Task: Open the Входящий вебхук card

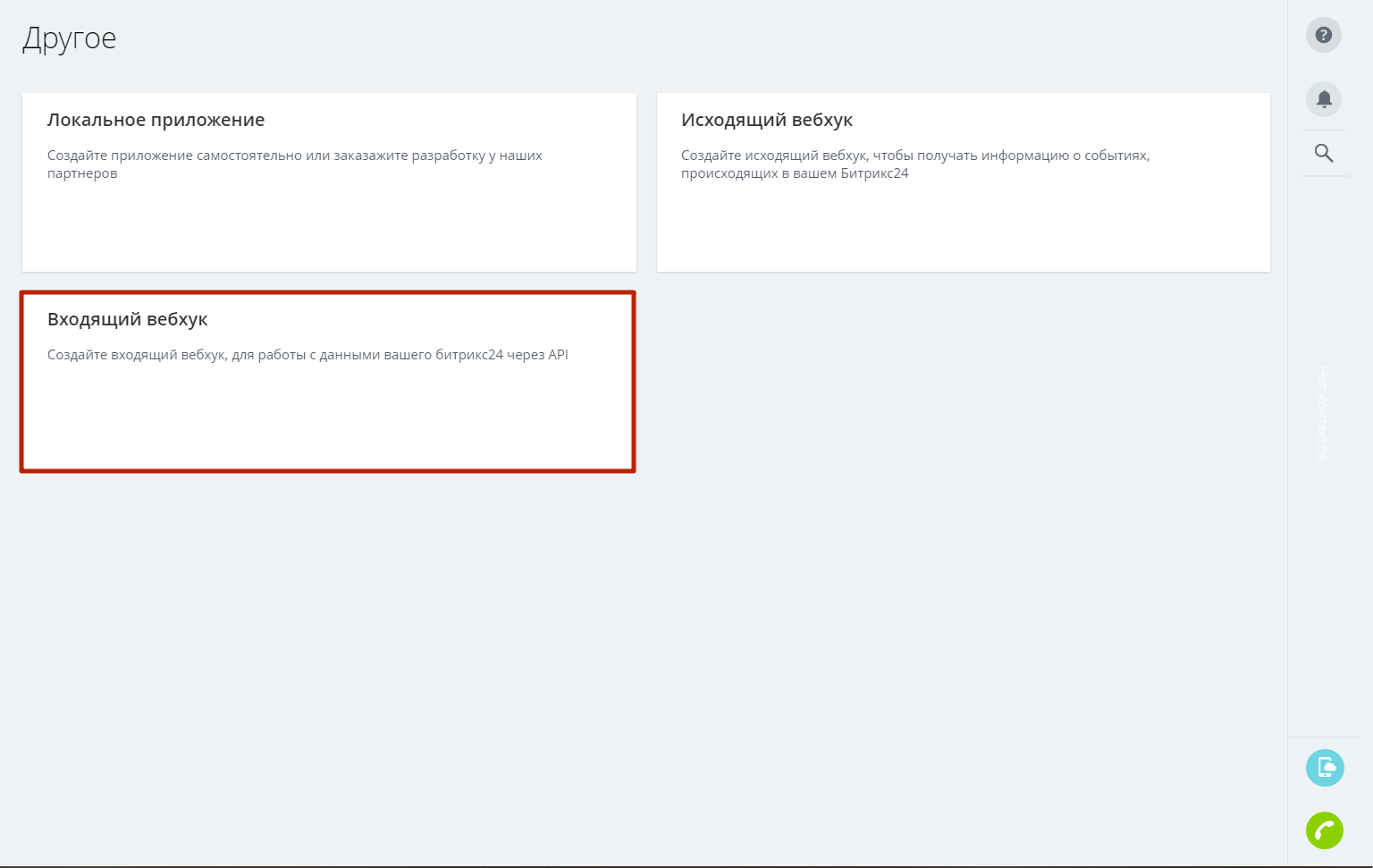Action: 328,382
